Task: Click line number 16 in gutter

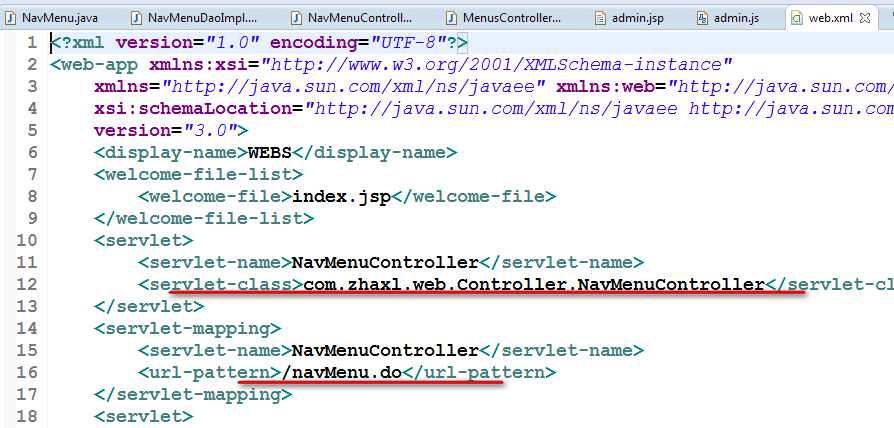Action: (26, 372)
